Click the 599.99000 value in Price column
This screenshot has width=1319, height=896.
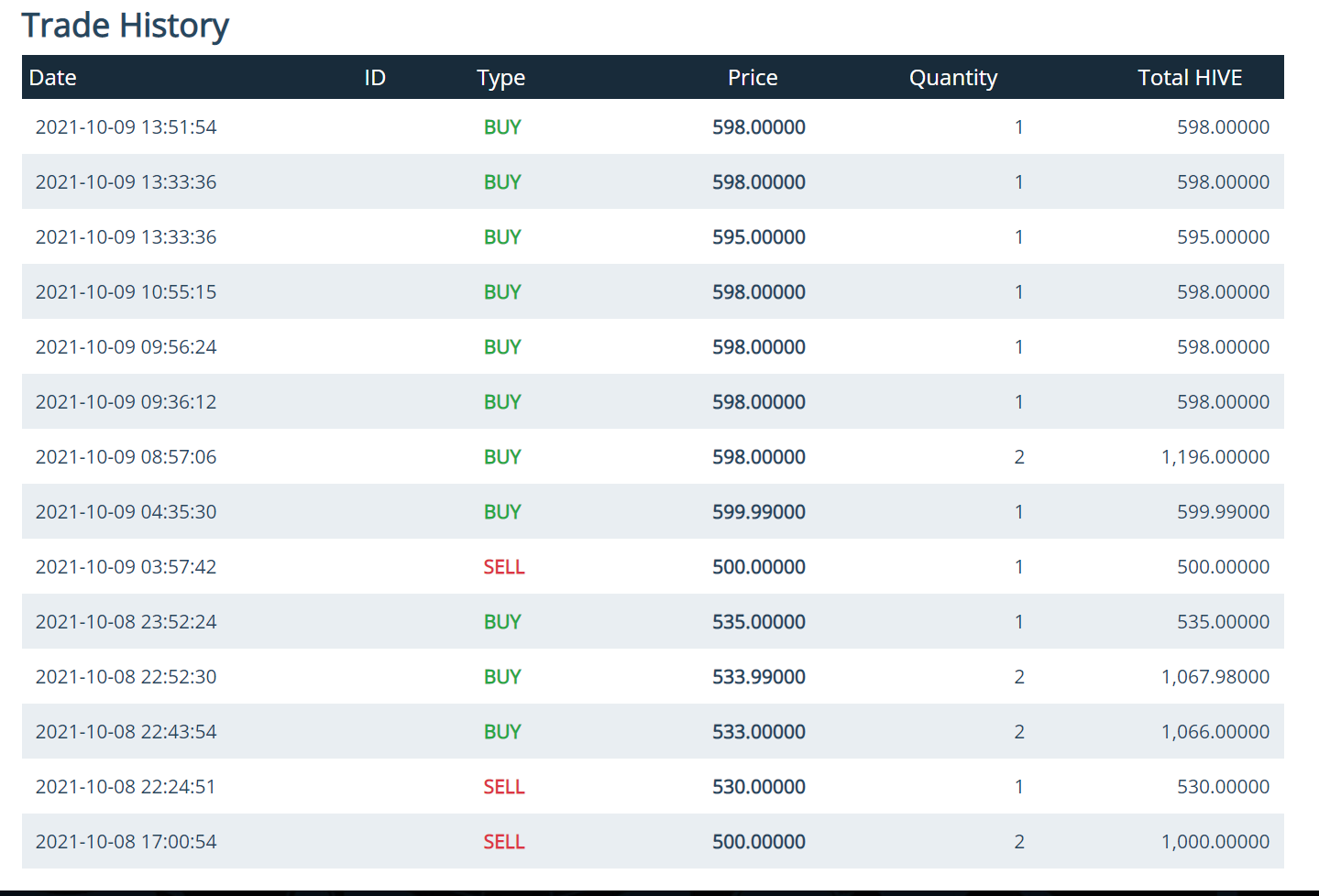pos(758,512)
